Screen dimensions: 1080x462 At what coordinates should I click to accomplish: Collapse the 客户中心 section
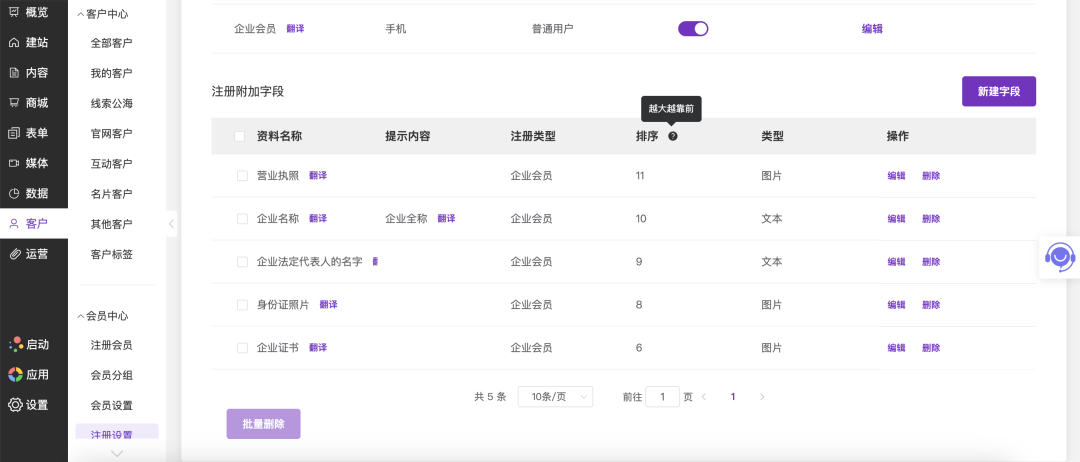[81, 14]
